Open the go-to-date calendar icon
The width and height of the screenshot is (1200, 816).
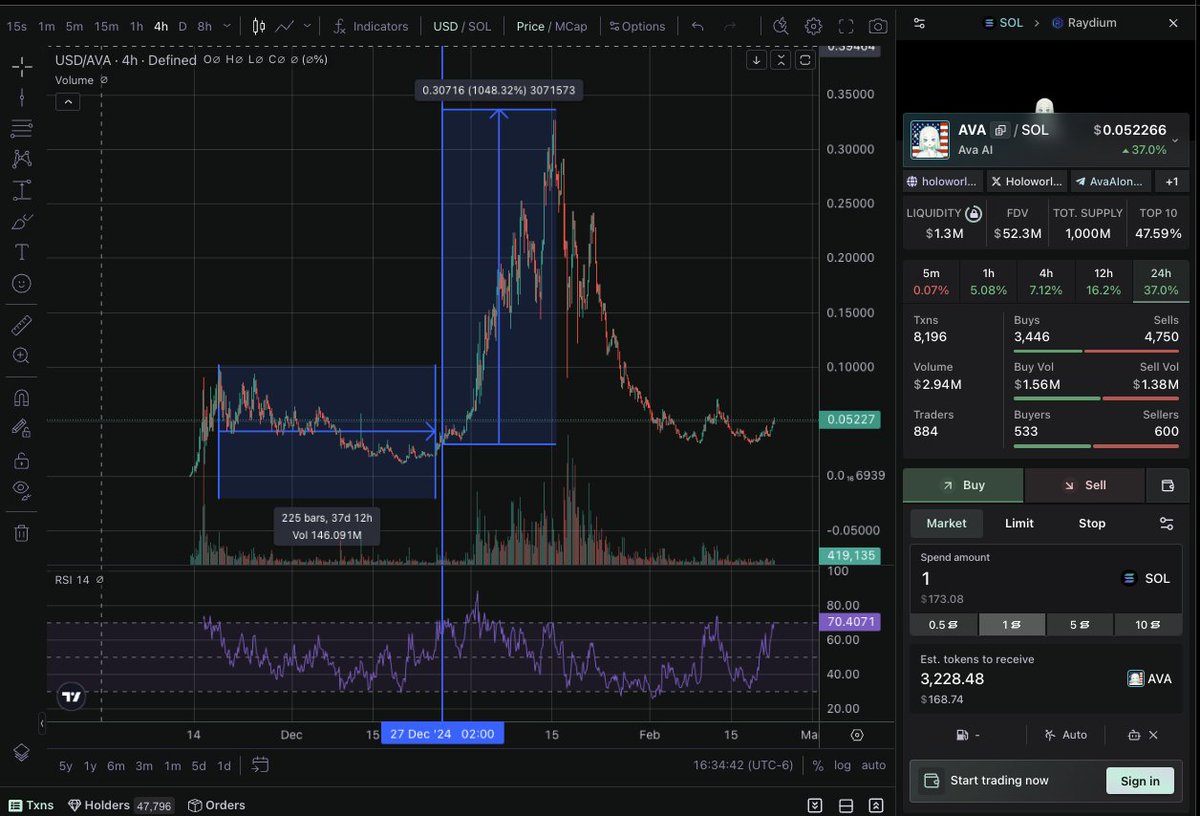[260, 765]
